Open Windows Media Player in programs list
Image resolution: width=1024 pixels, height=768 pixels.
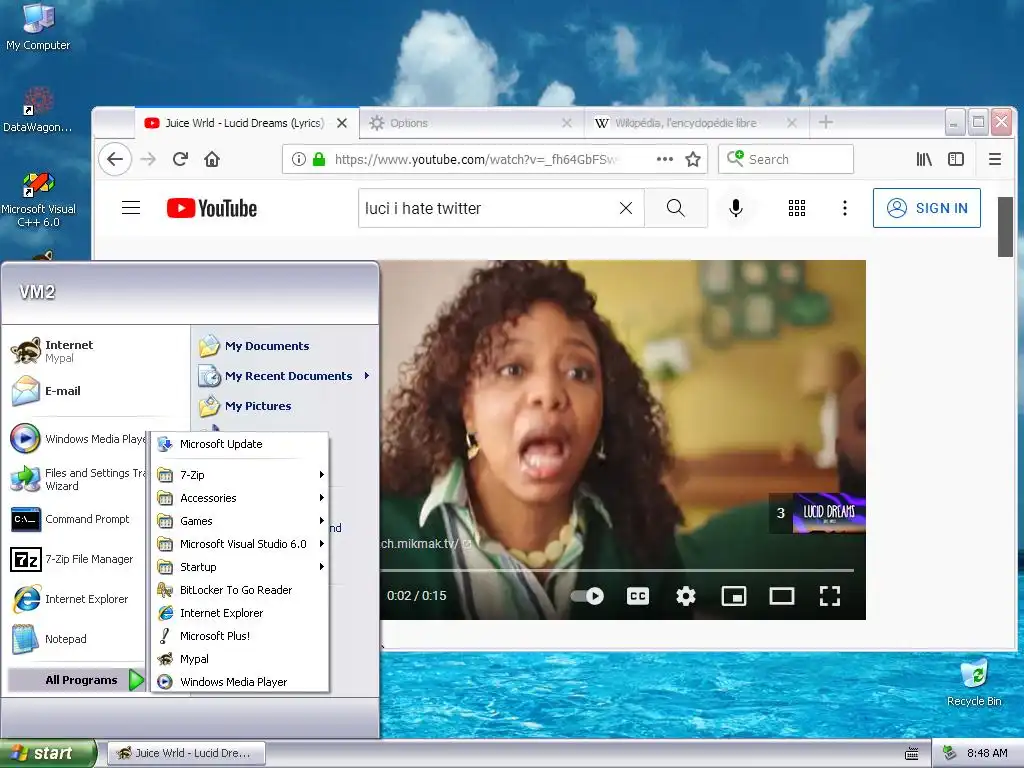[240, 682]
